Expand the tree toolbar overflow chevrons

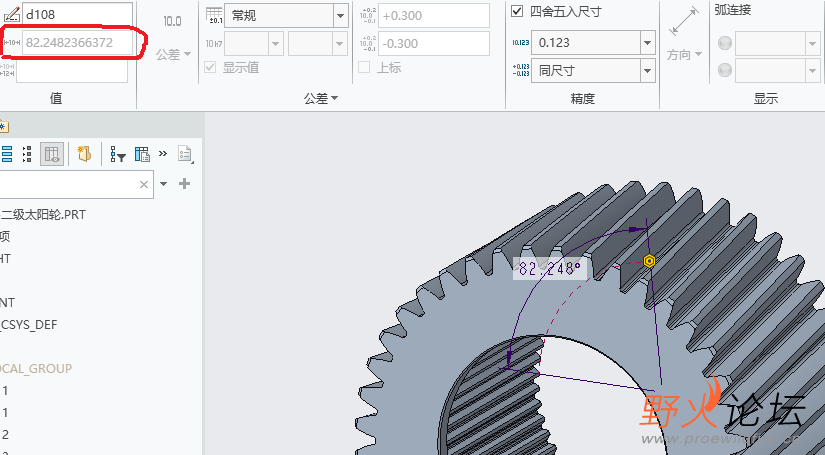click(x=163, y=154)
